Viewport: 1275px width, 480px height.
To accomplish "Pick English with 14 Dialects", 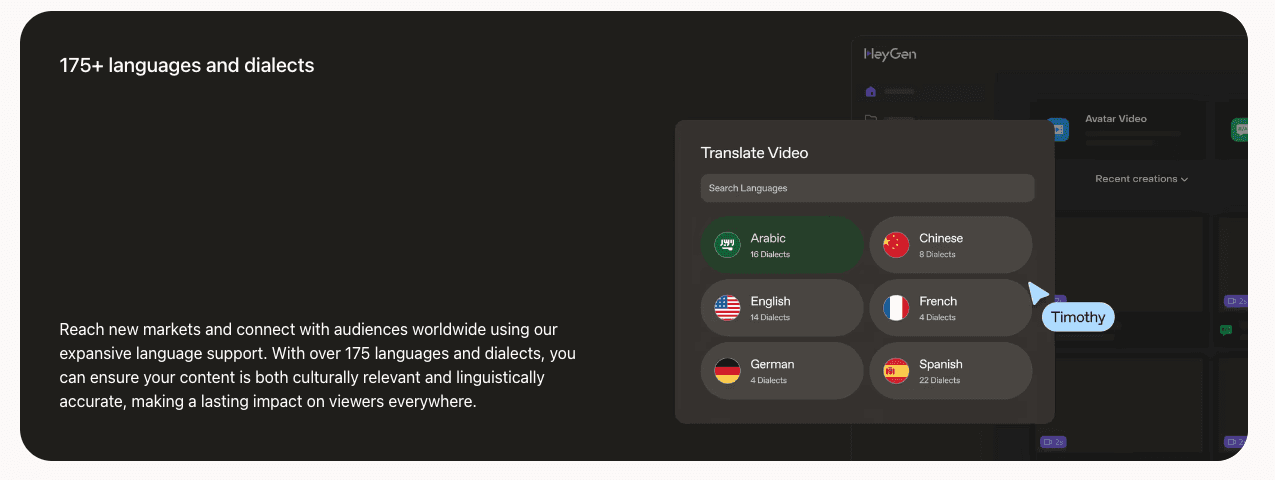I will [x=782, y=308].
